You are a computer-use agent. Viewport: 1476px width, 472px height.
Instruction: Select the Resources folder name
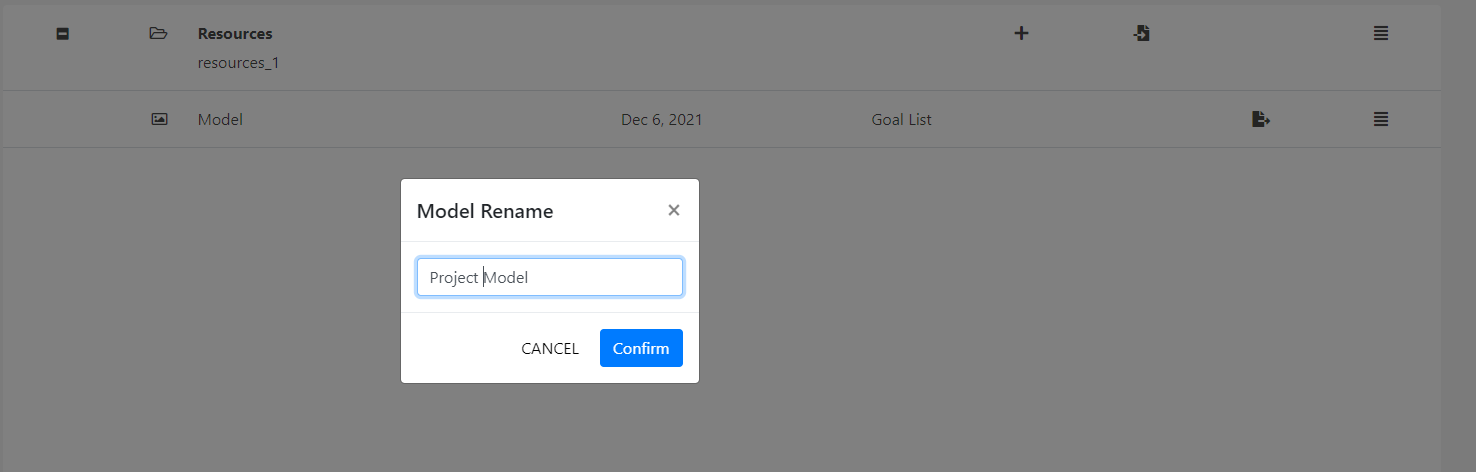(235, 34)
